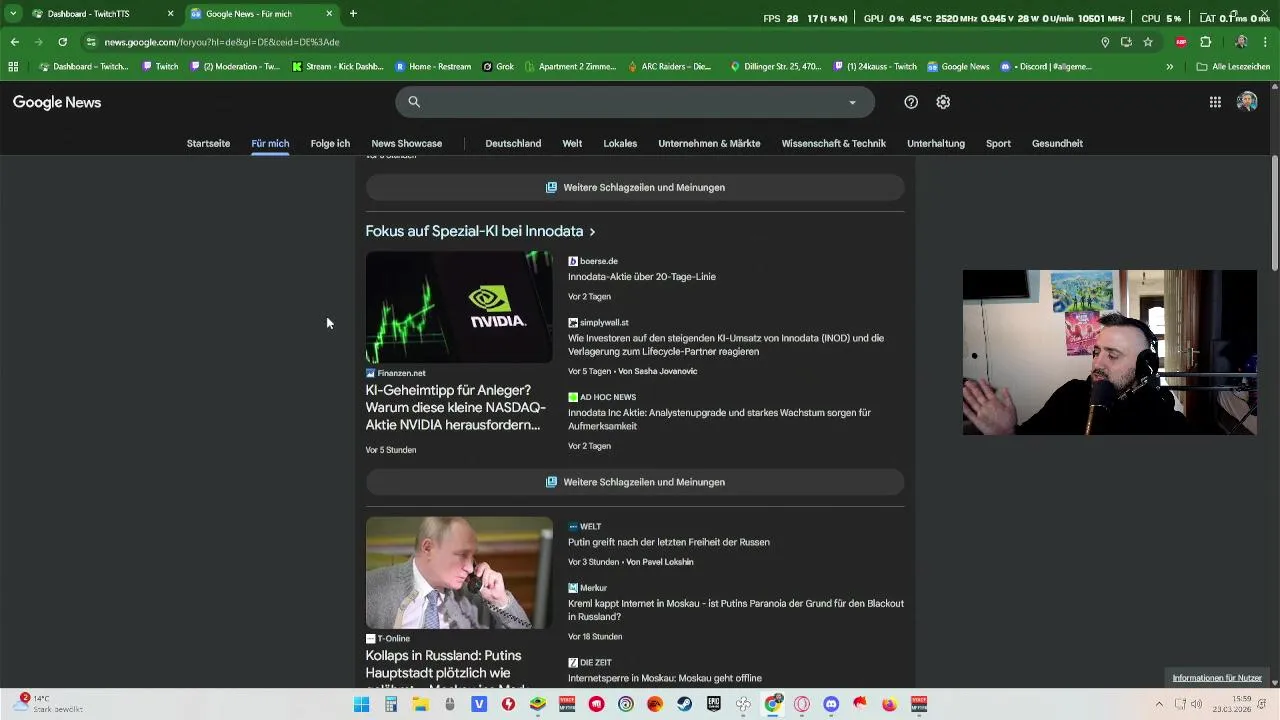The width and height of the screenshot is (1280, 720).
Task: Open Unternehmen & Märkte section
Action: pyautogui.click(x=709, y=143)
